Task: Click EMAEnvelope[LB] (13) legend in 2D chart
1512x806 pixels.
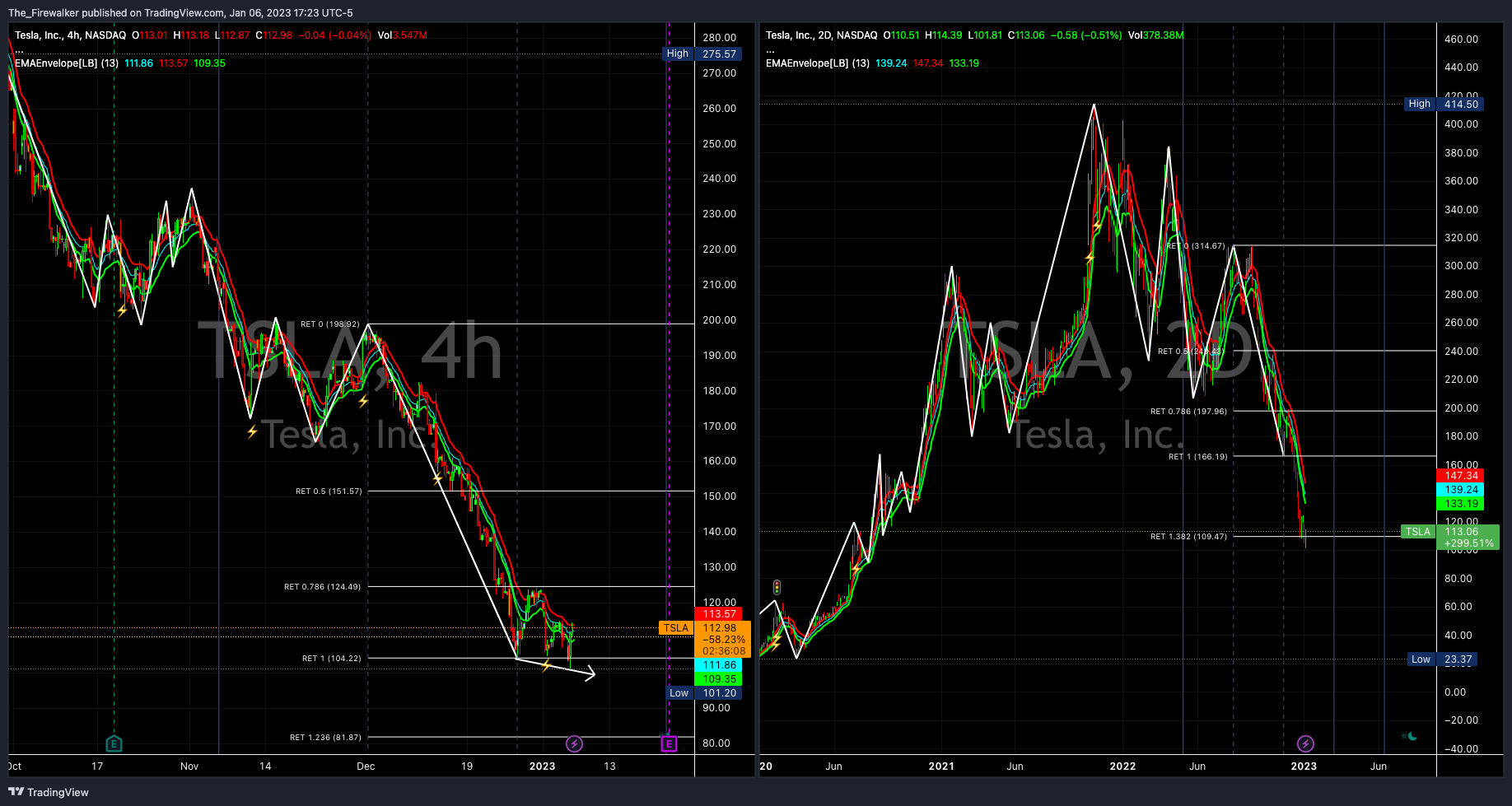Action: click(818, 63)
